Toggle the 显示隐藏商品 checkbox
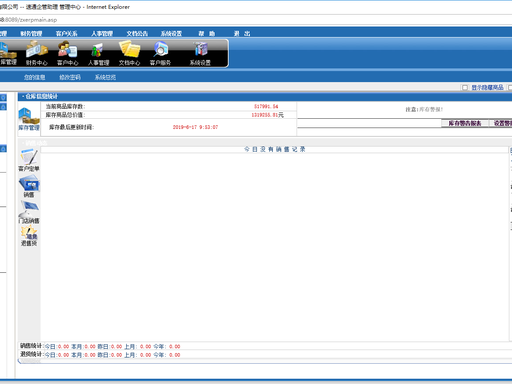The image size is (512, 384). (465, 87)
